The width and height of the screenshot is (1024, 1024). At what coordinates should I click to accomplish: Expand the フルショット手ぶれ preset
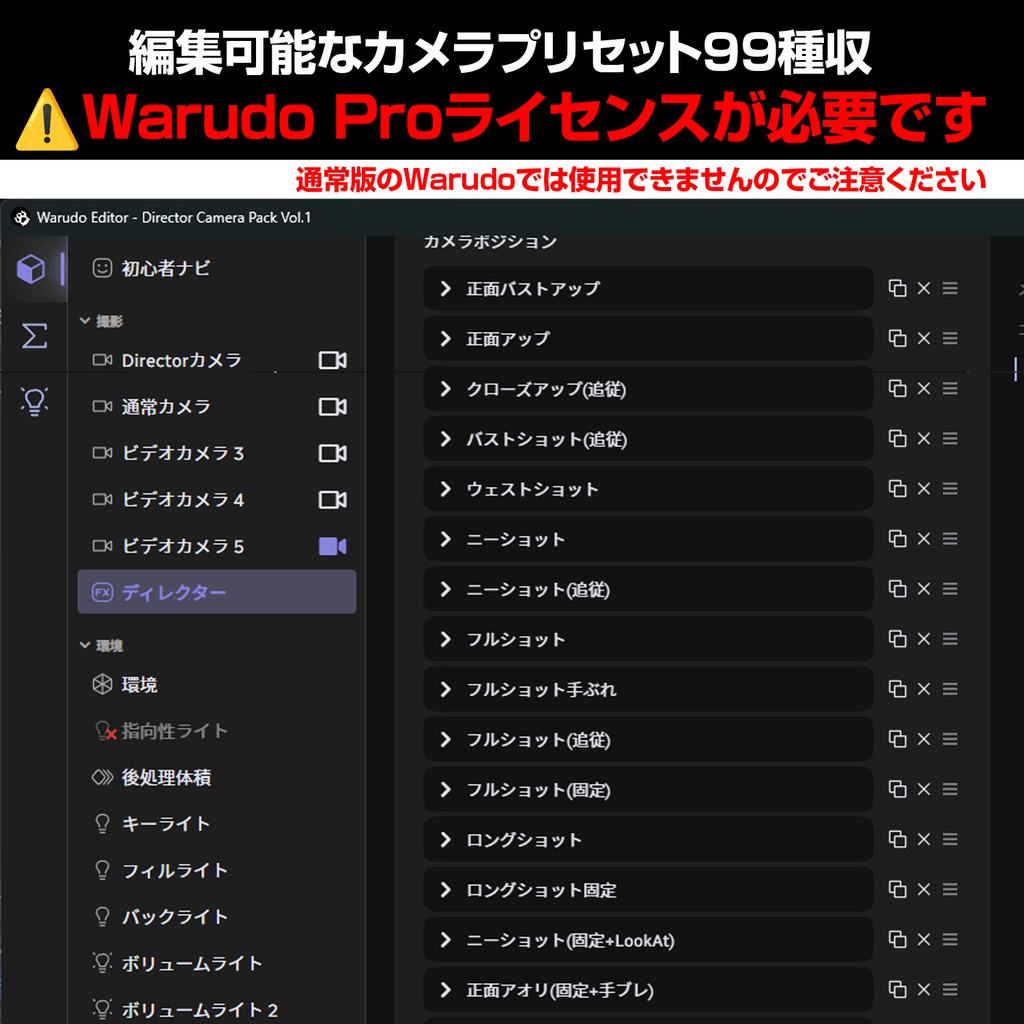click(x=445, y=689)
